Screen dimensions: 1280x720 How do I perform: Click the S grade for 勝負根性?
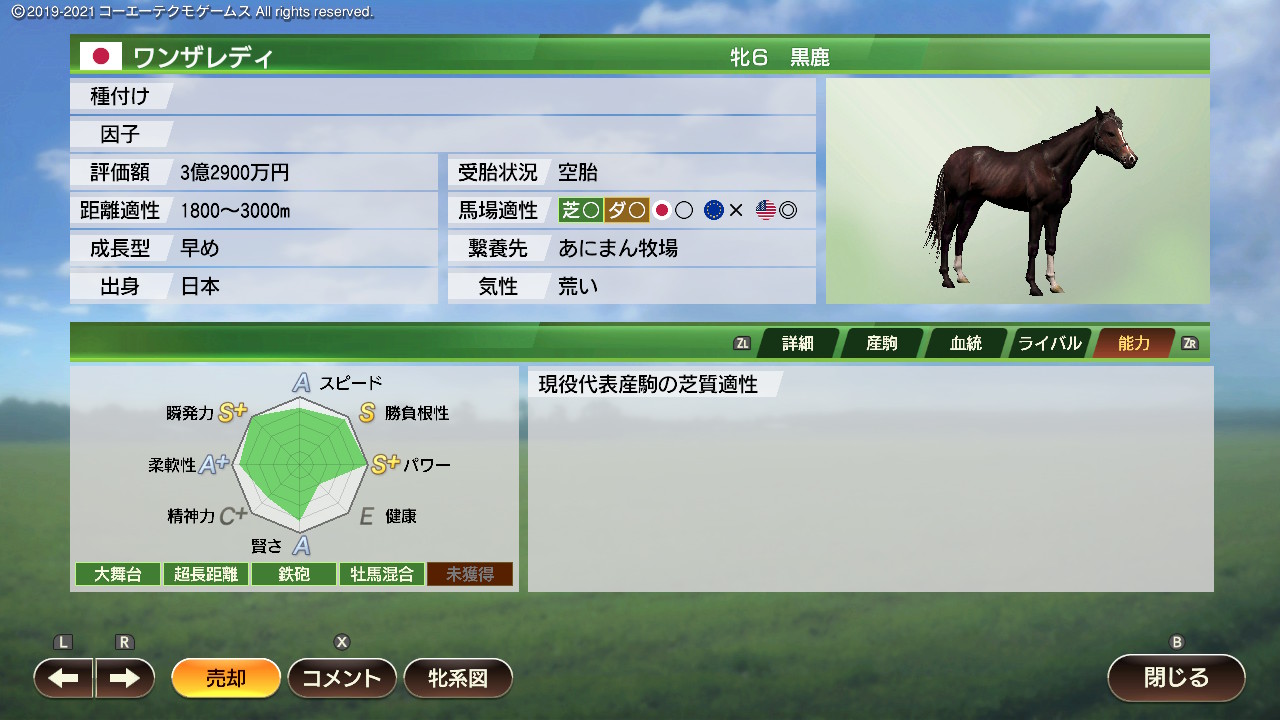pos(367,412)
